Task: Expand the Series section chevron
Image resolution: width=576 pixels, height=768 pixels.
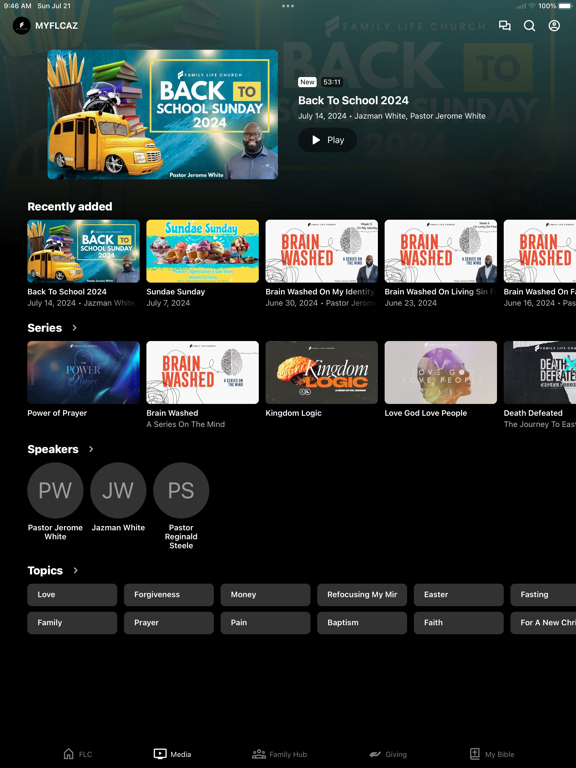Action: point(74,328)
